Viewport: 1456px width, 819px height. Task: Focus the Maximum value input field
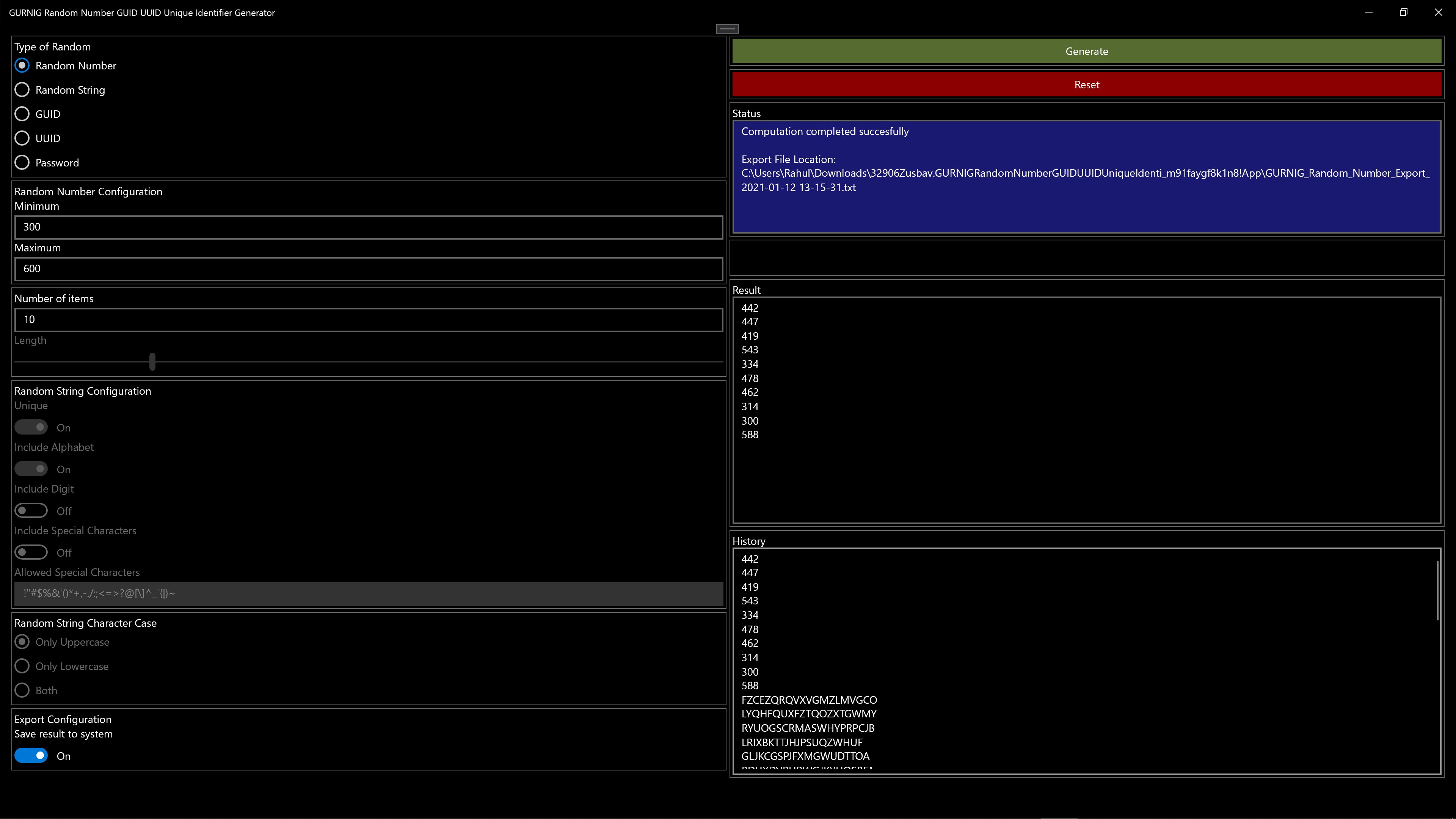pyautogui.click(x=368, y=269)
